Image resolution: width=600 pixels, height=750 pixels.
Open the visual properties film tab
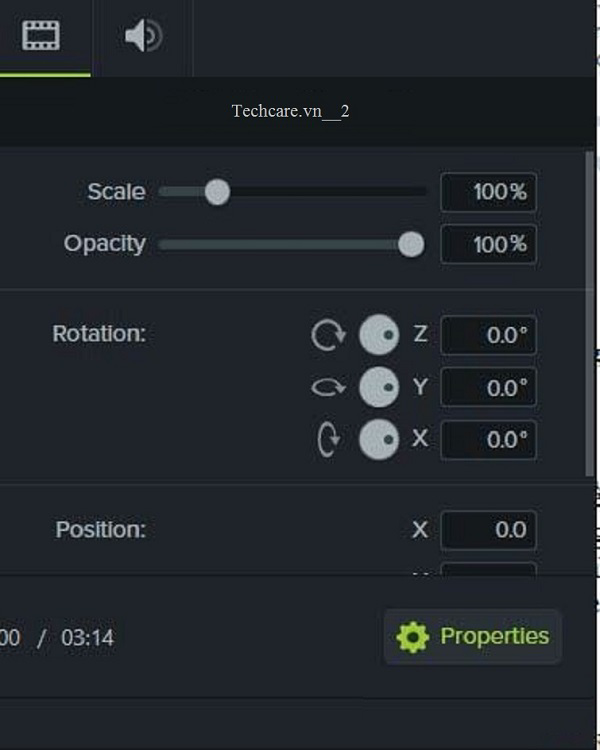click(x=41, y=36)
